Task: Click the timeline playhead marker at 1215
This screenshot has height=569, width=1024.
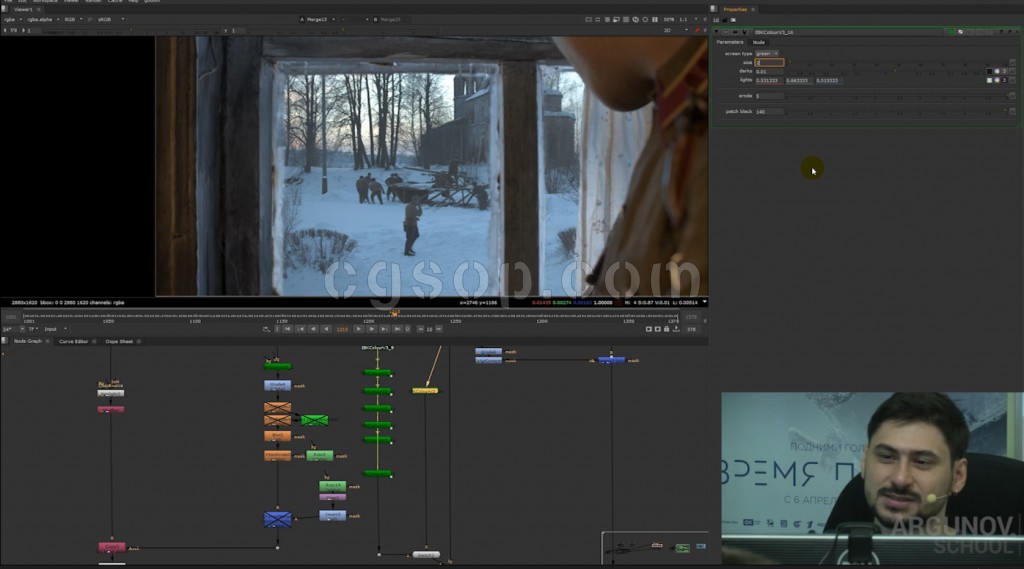Action: (x=394, y=314)
